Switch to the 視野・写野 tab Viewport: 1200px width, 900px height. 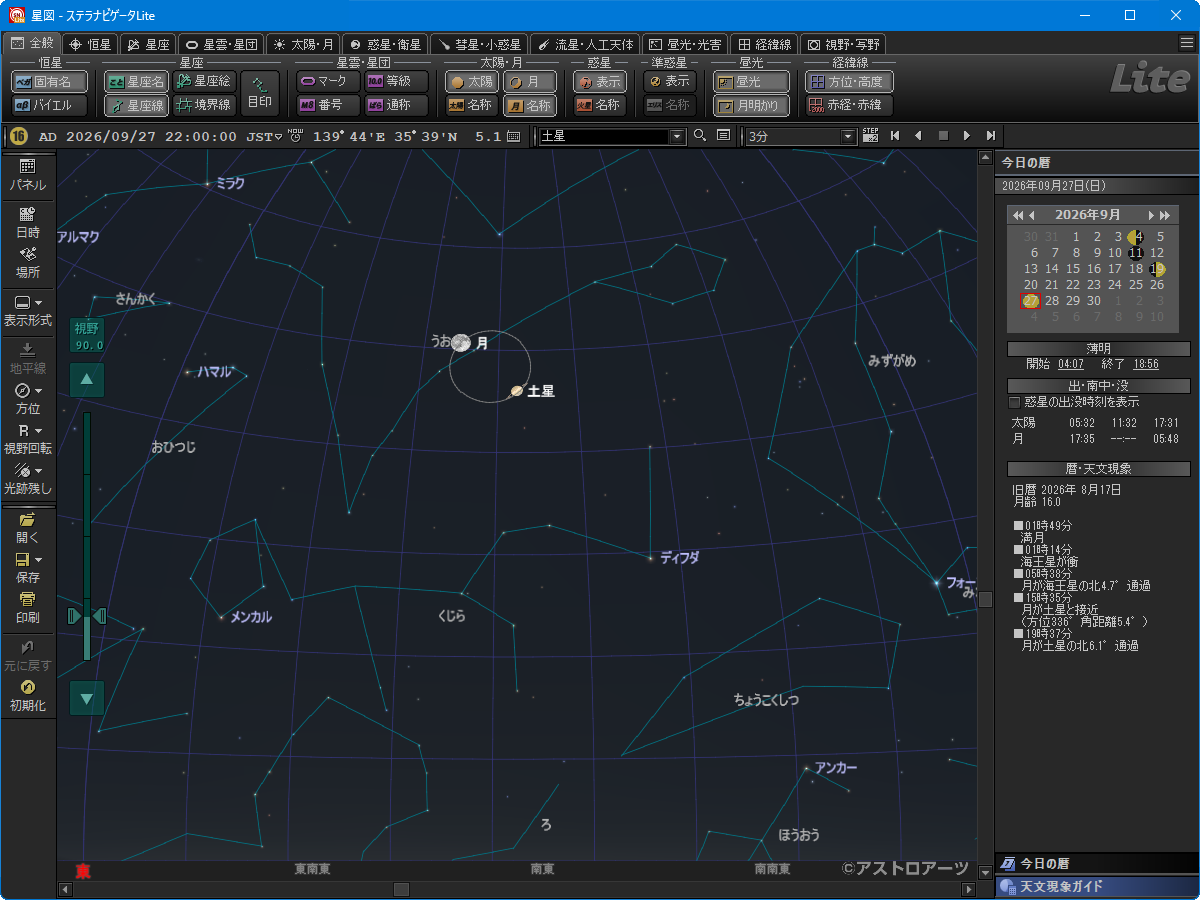point(843,44)
